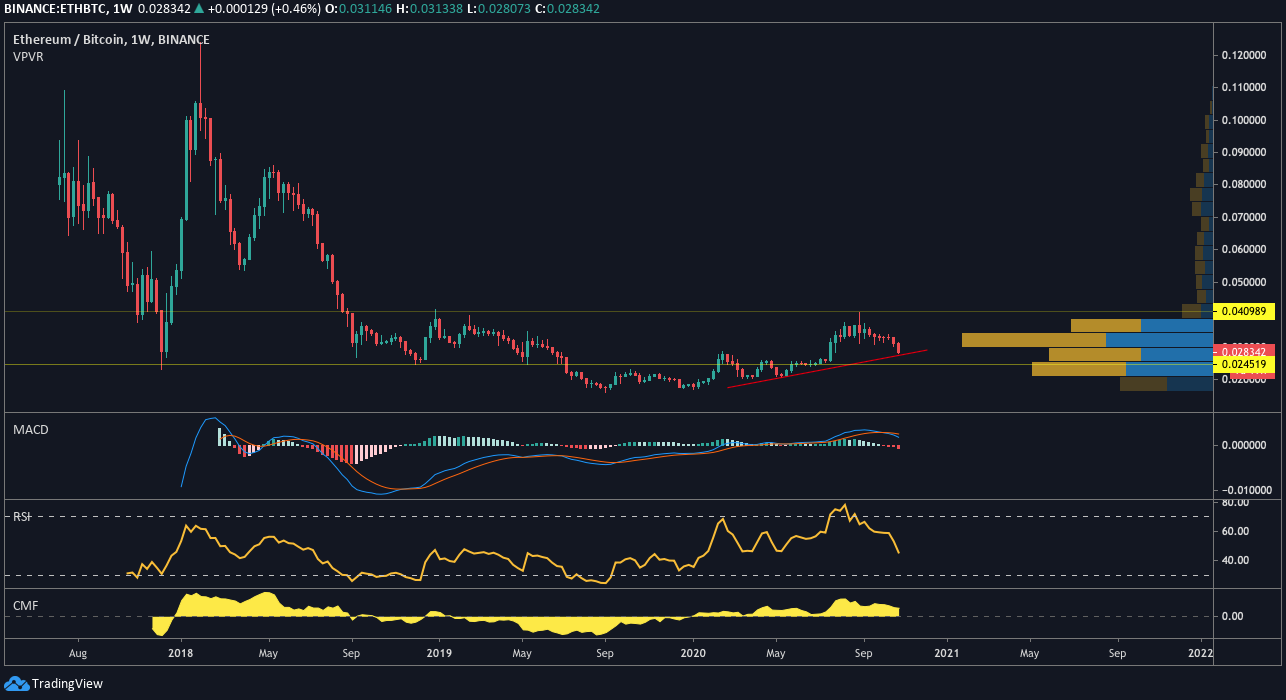Click the 80.00 RSI axis value
This screenshot has height=700, width=1286.
1236,503
